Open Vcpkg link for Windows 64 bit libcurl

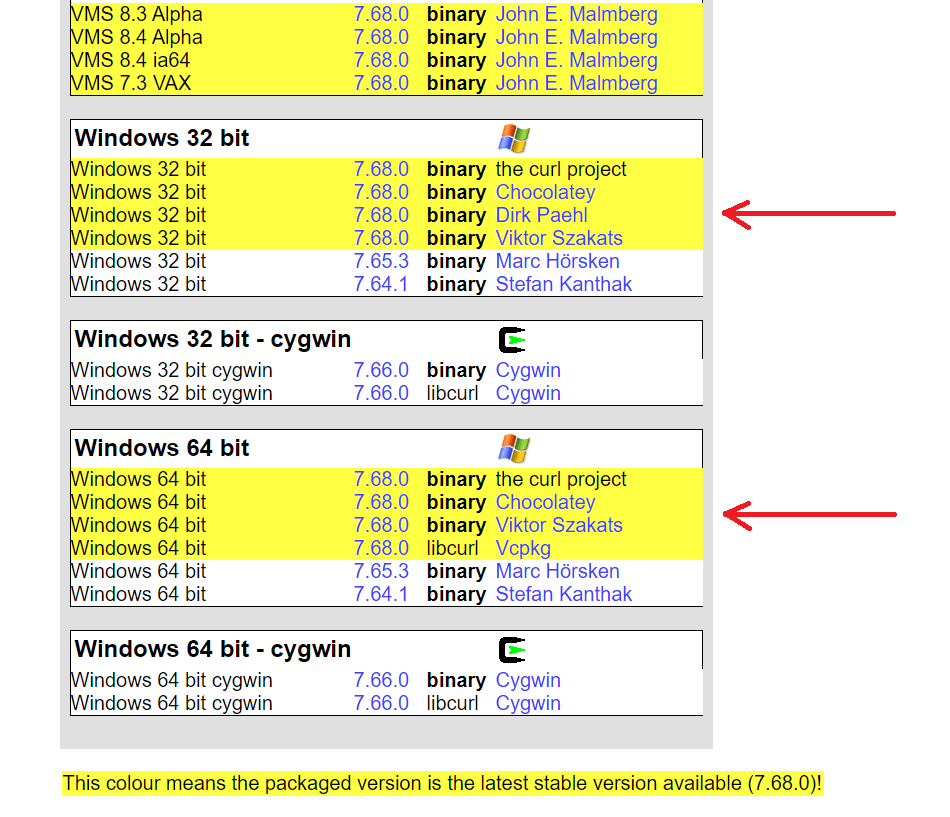[x=523, y=549]
